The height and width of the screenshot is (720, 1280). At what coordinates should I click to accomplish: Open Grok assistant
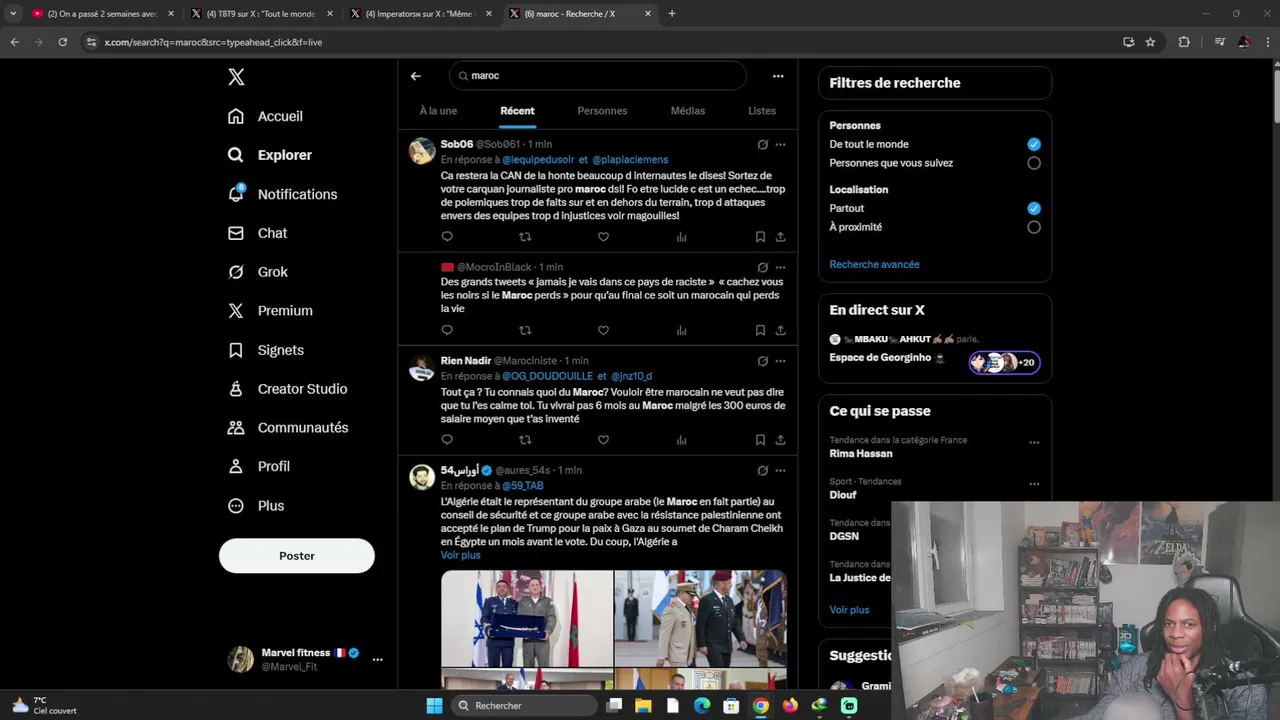257,272
